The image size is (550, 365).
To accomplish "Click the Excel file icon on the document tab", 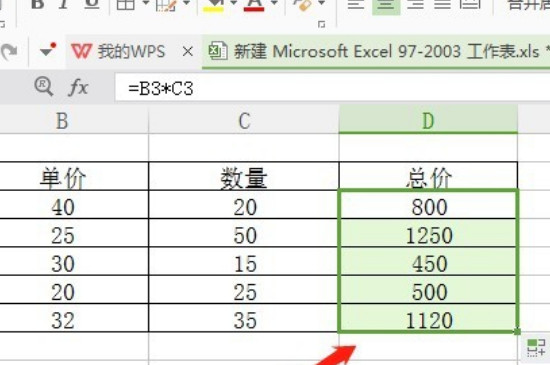I will point(218,51).
